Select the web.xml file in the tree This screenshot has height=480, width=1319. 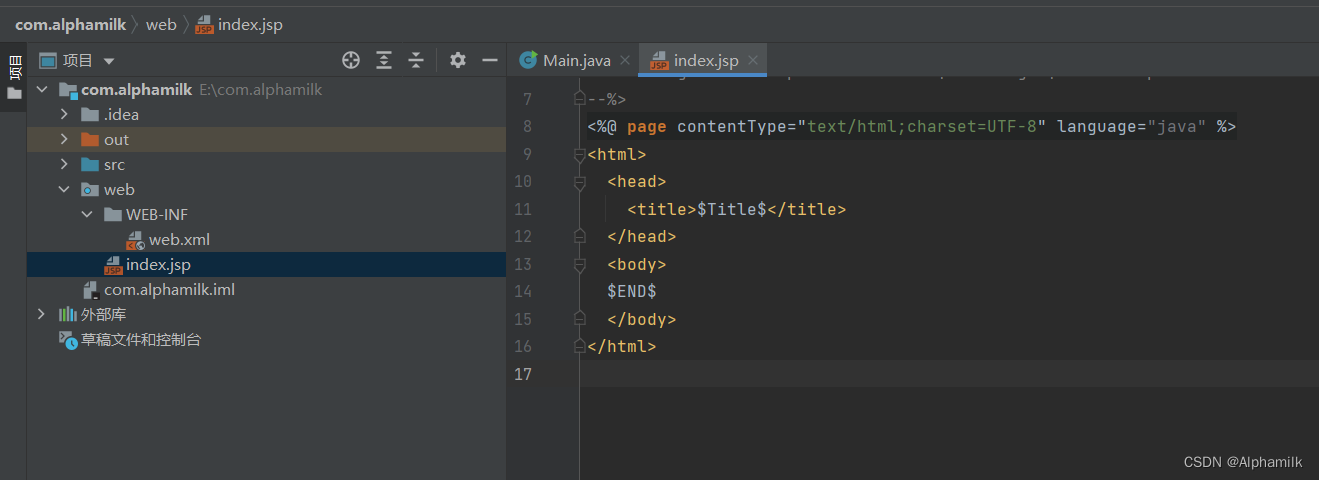178,240
